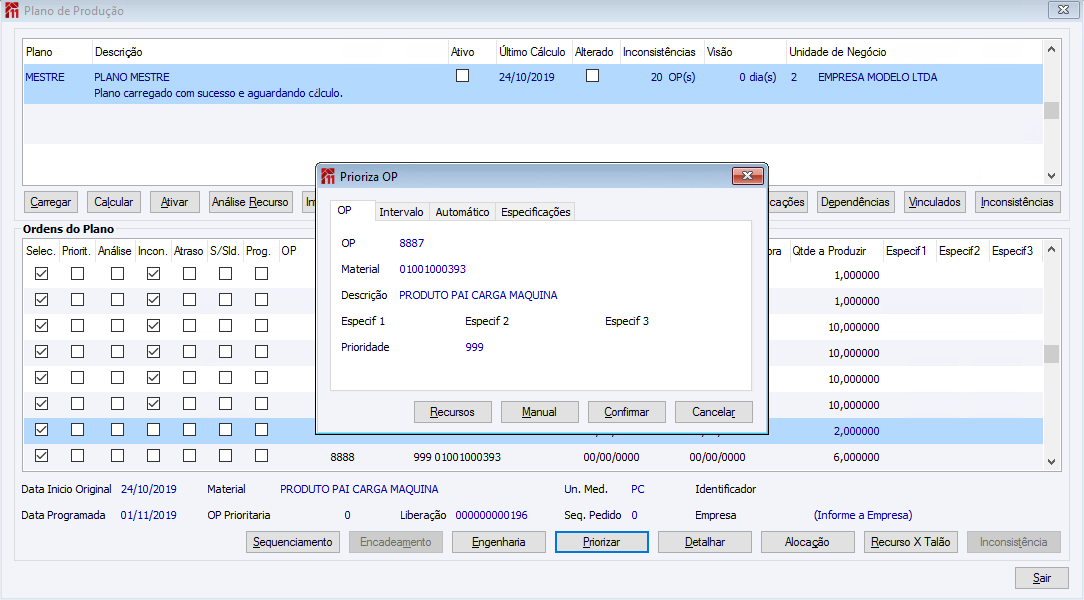
Task: Open Manual prioritization button
Action: click(x=539, y=412)
